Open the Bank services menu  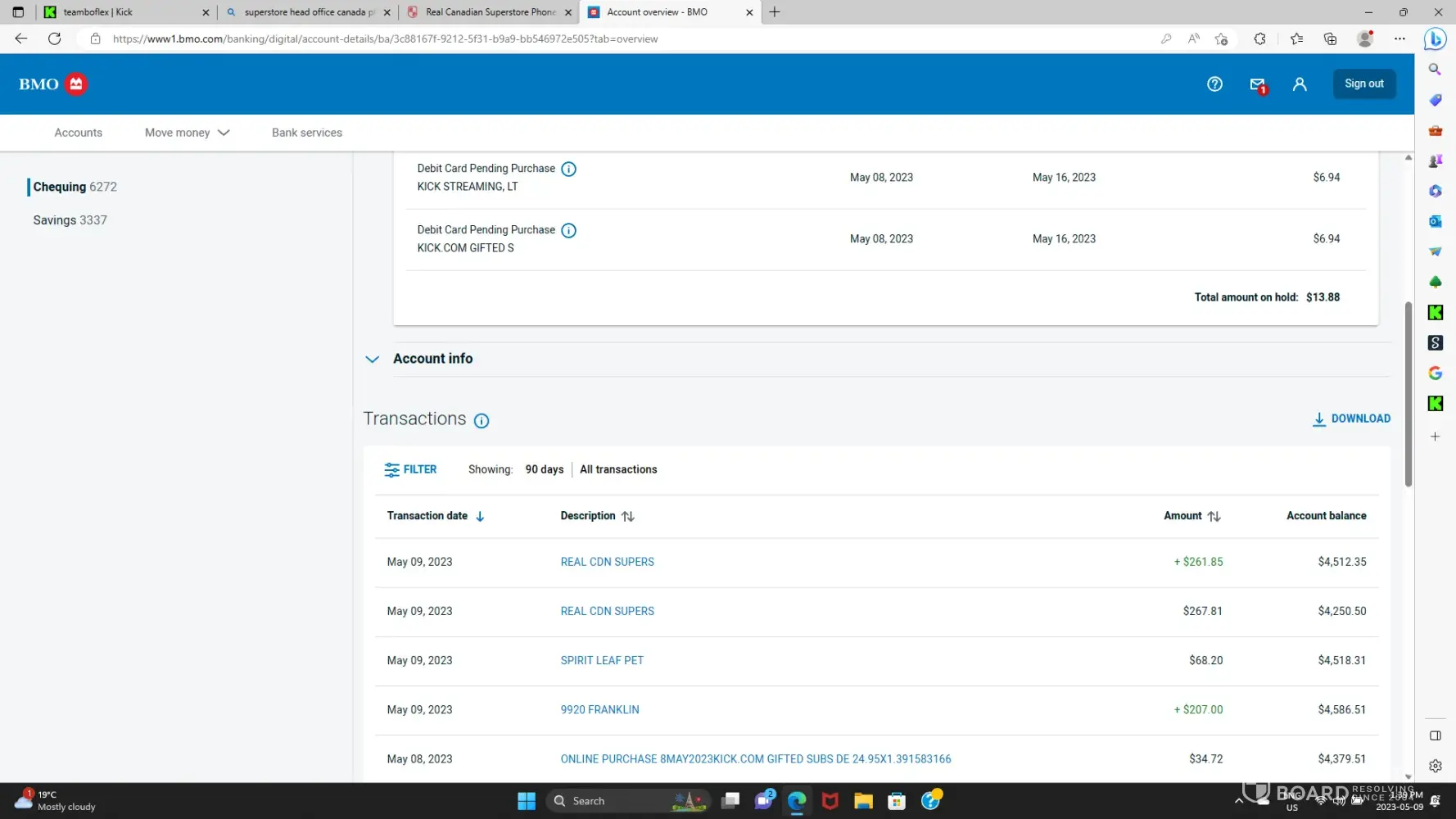306,133
